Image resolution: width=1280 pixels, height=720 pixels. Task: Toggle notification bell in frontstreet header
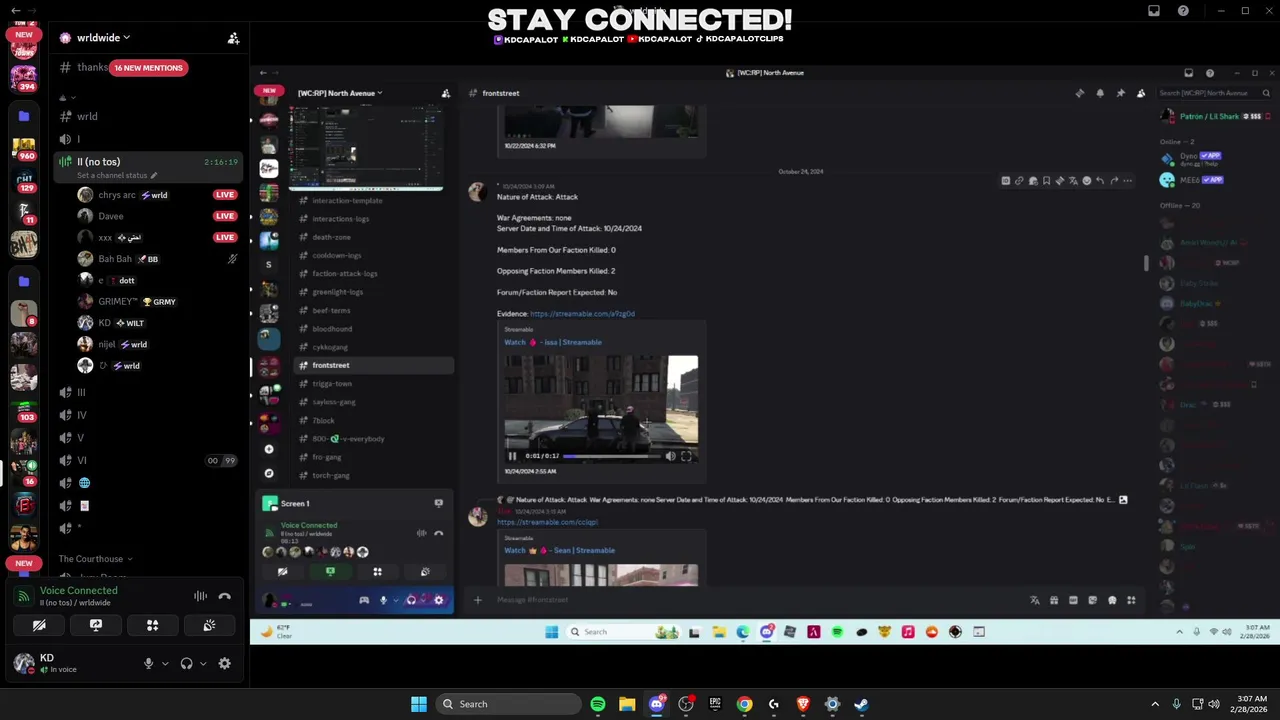pyautogui.click(x=1100, y=93)
